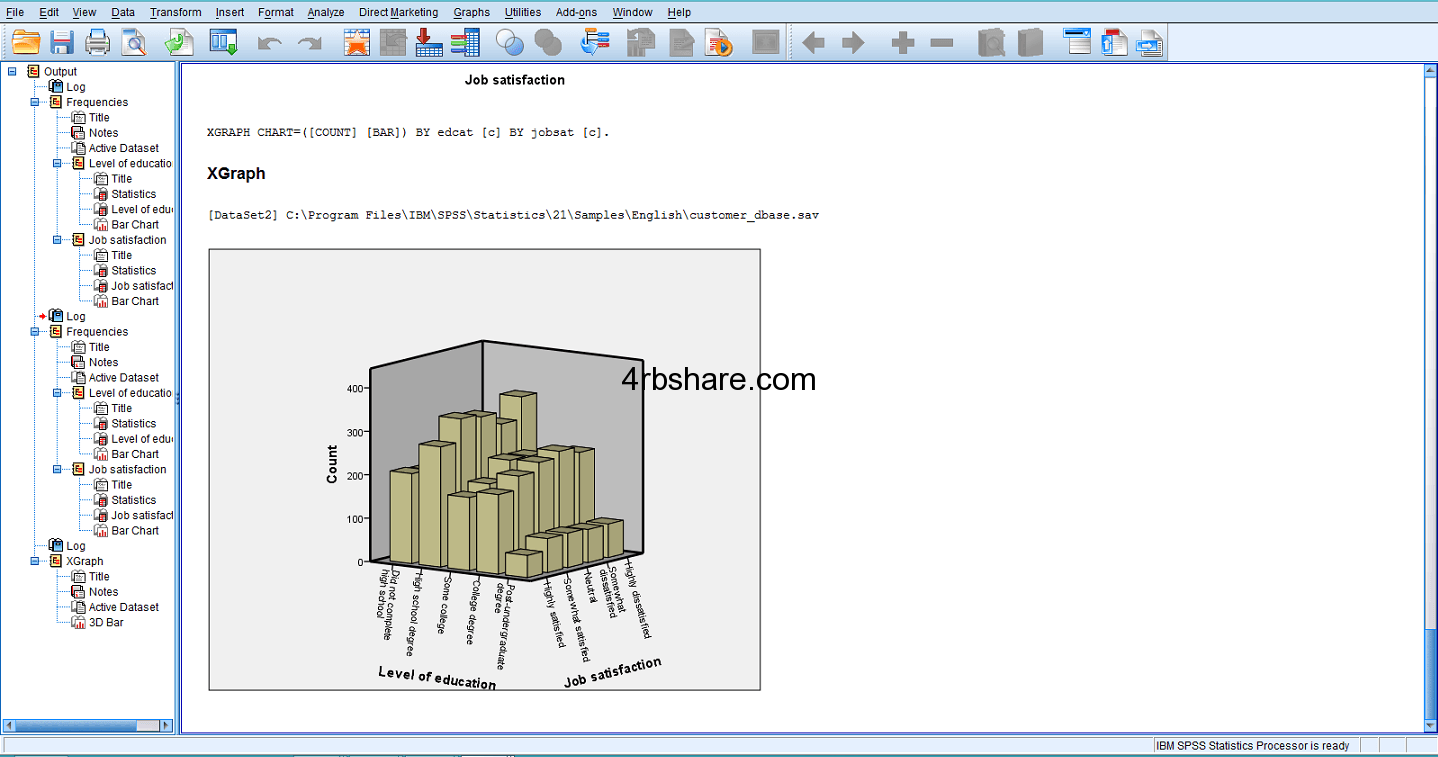Click the Use Variable Sets overlapping circles icon
1438x757 pixels.
(510, 42)
